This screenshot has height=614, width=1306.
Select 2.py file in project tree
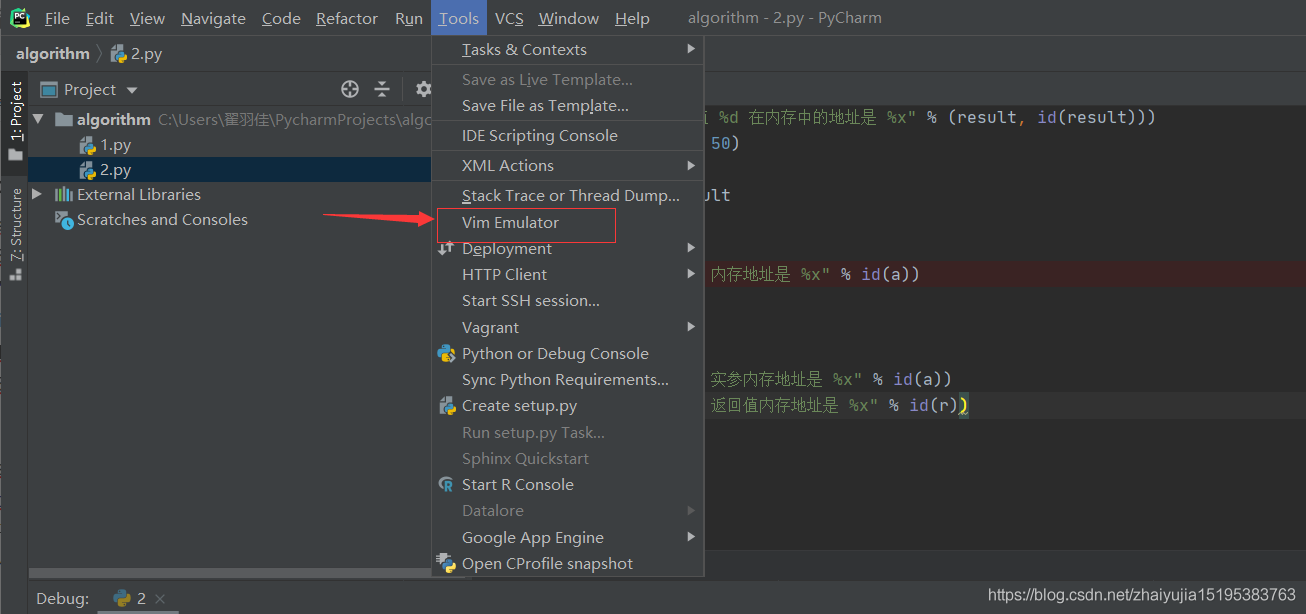point(115,170)
